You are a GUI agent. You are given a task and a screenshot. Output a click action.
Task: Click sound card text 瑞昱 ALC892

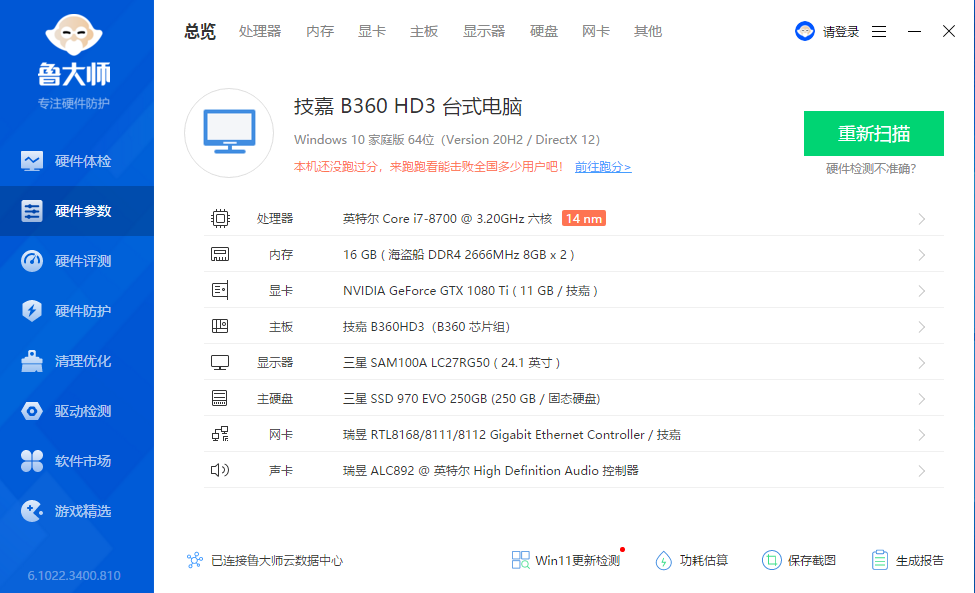[x=491, y=471]
